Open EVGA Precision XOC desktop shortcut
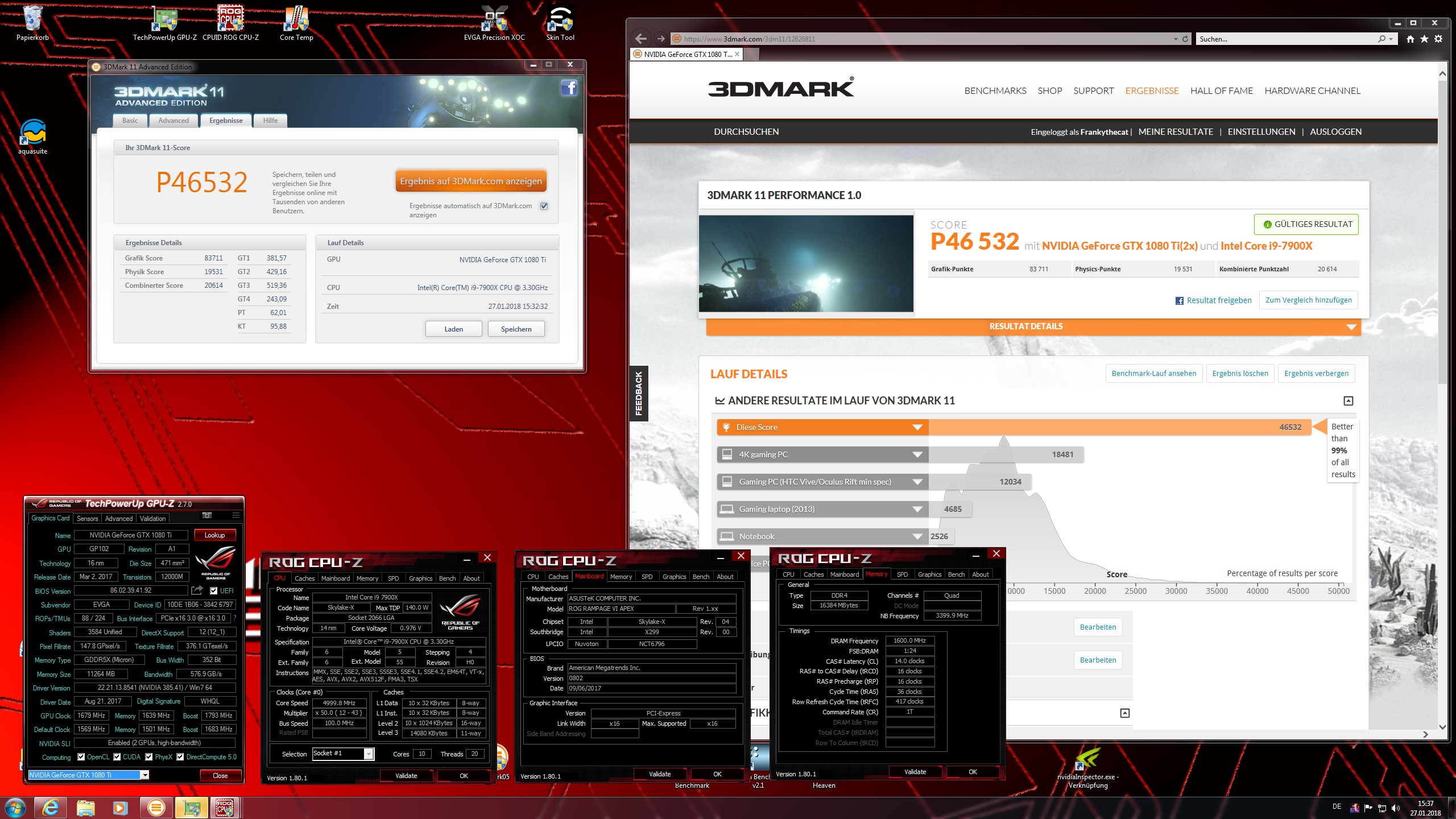The height and width of the screenshot is (819, 1456). [494, 23]
